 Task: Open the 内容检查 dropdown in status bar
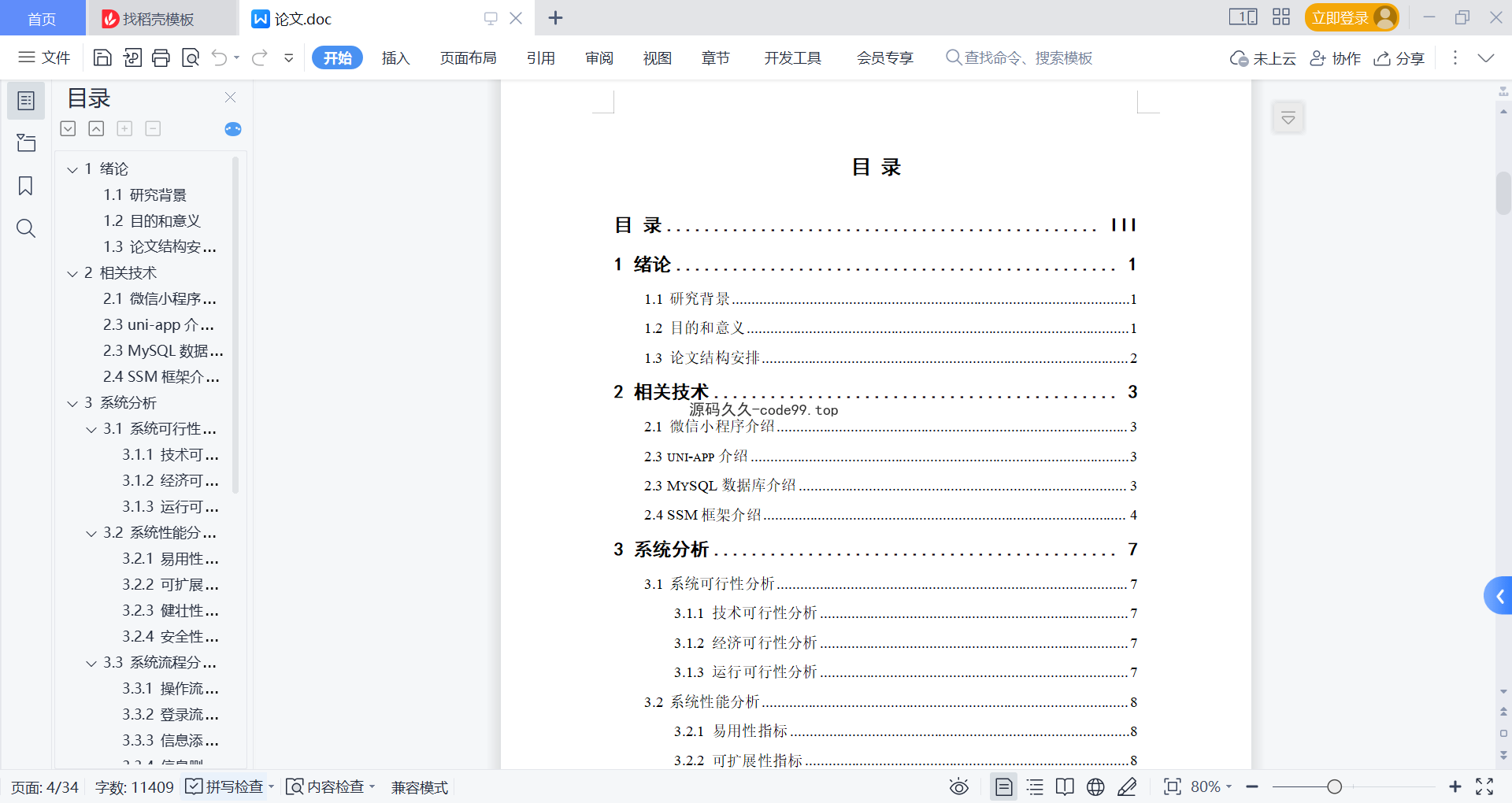pyautogui.click(x=372, y=786)
